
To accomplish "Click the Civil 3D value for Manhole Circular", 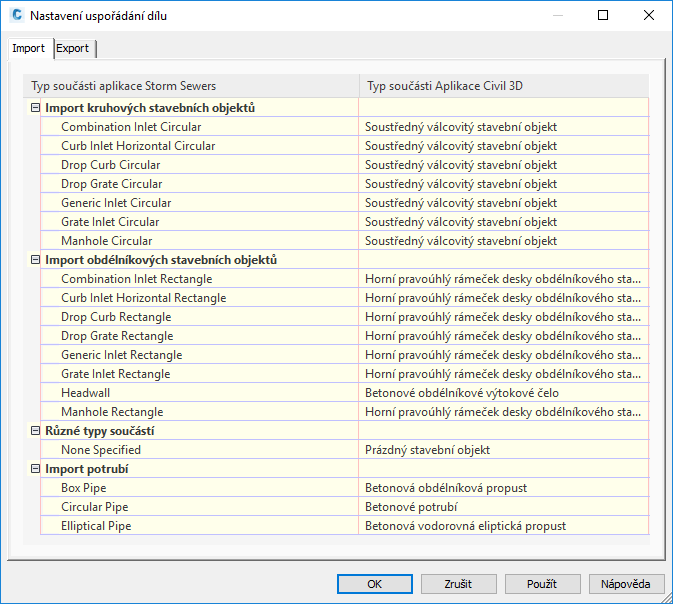I will 460,241.
